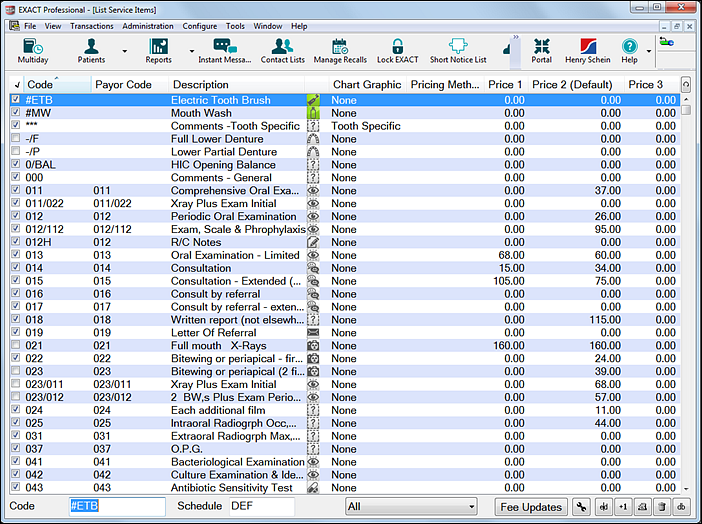Click the Fee Updates button
This screenshot has width=702, height=524.
click(x=531, y=507)
